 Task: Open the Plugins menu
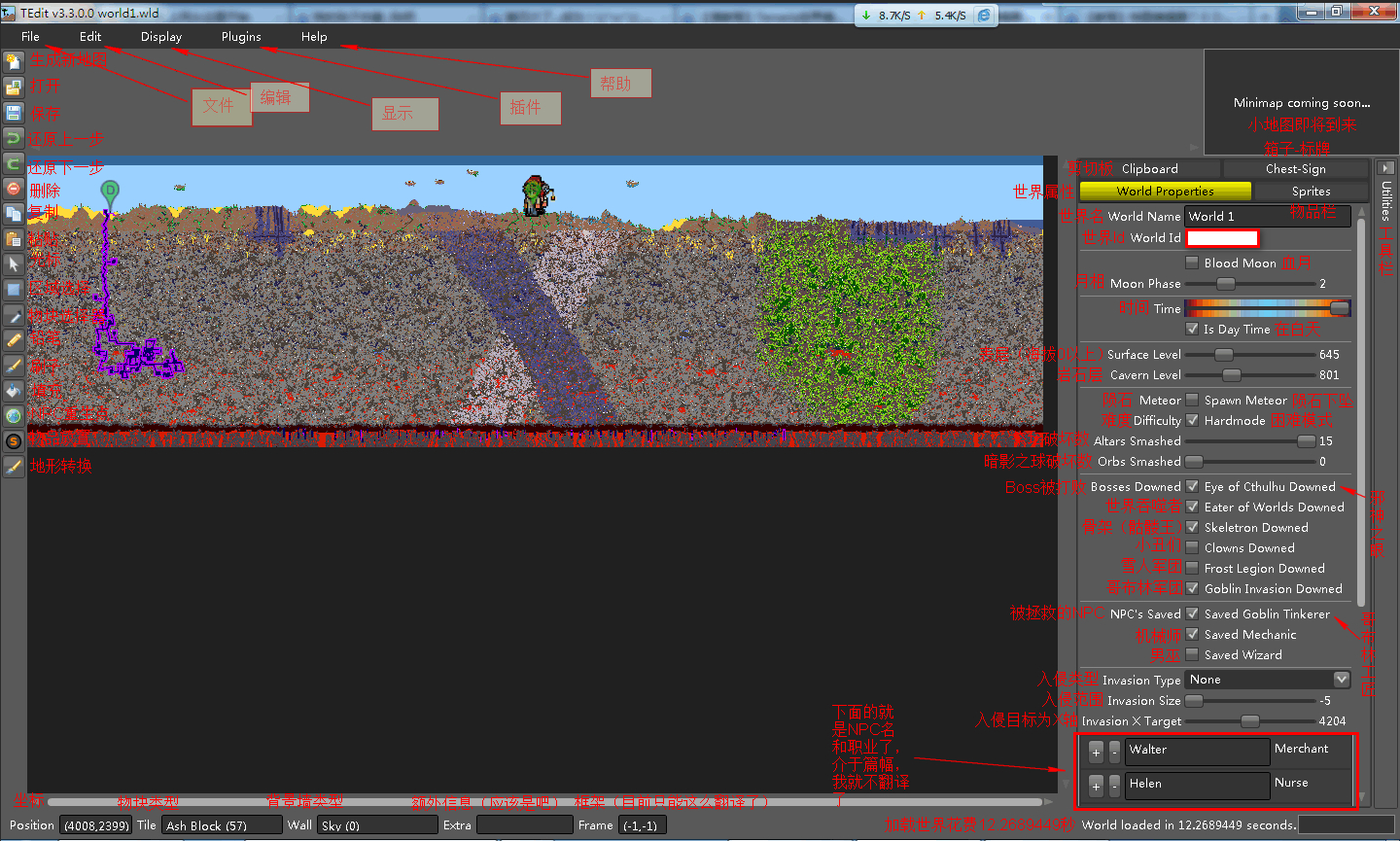point(241,37)
